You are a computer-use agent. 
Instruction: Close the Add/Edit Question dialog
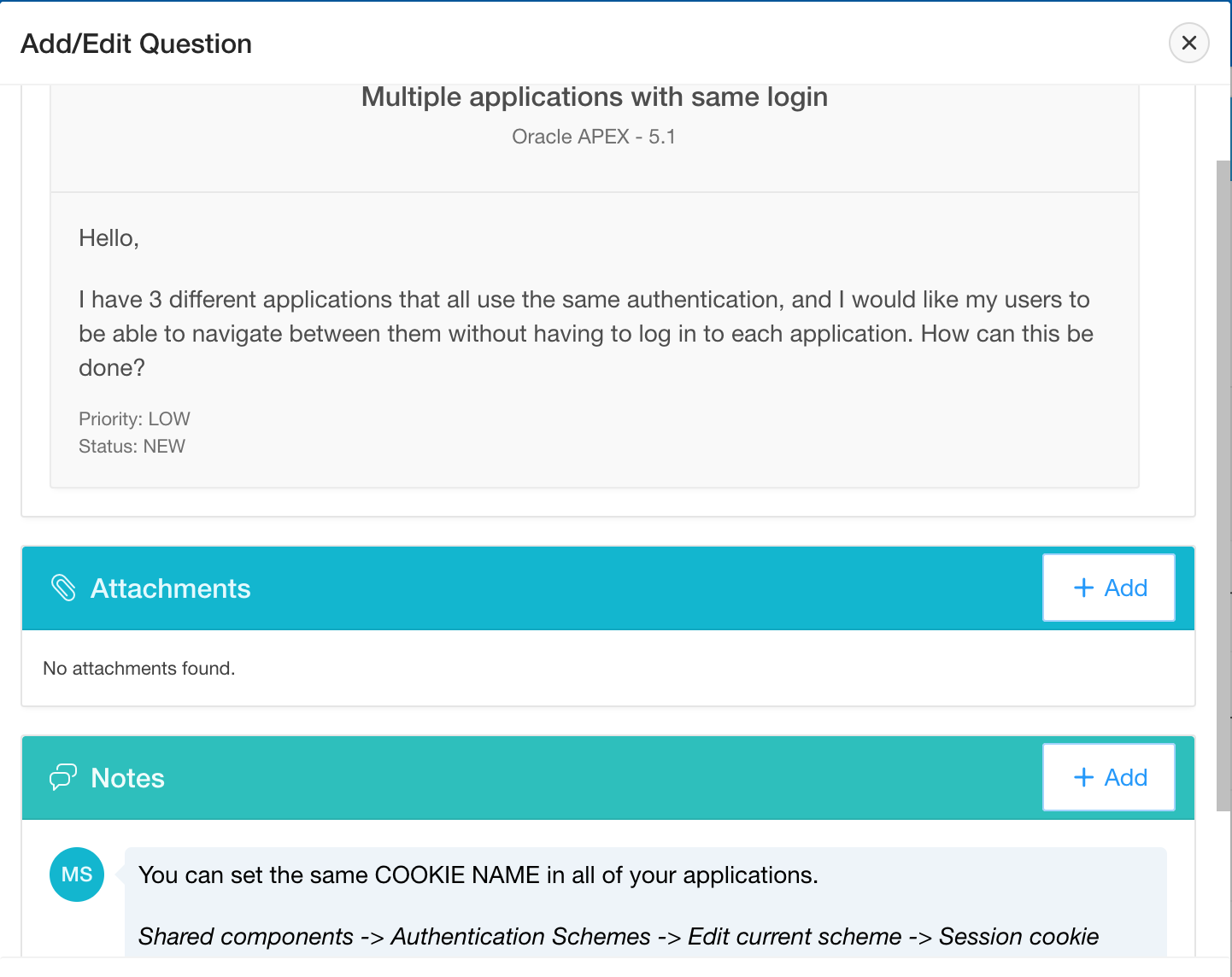pos(1188,43)
